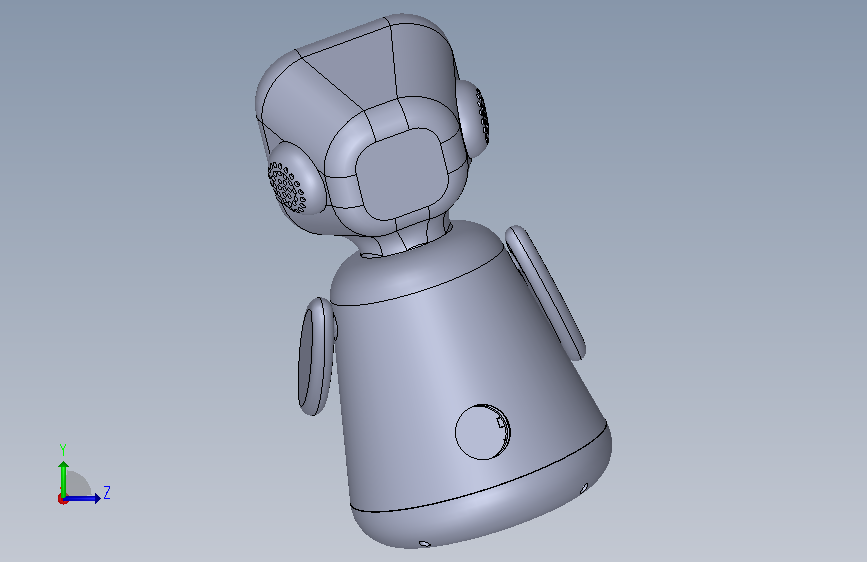The image size is (867, 562).
Task: Select the left ear speaker grille
Action: click(x=286, y=186)
